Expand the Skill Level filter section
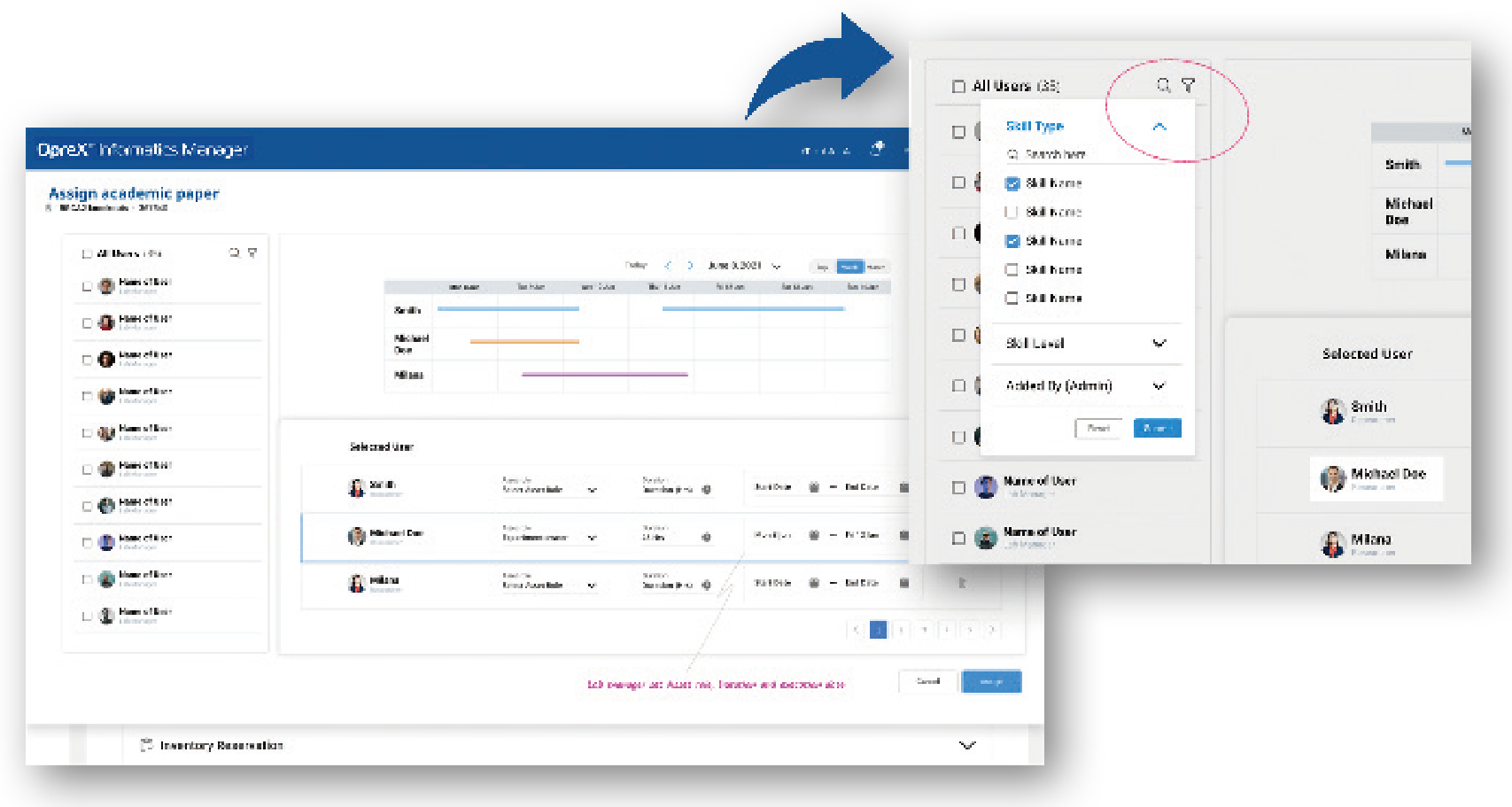The image size is (1512, 807). 1159,344
